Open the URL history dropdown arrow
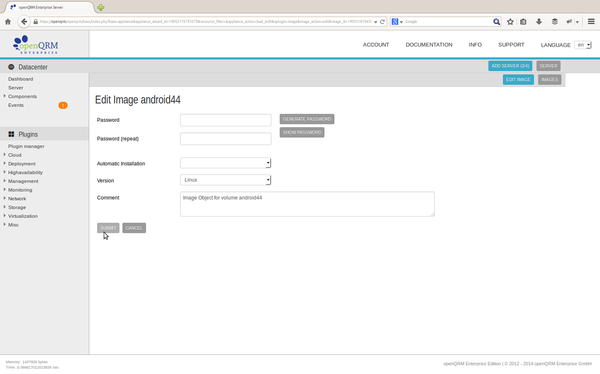 pos(375,22)
